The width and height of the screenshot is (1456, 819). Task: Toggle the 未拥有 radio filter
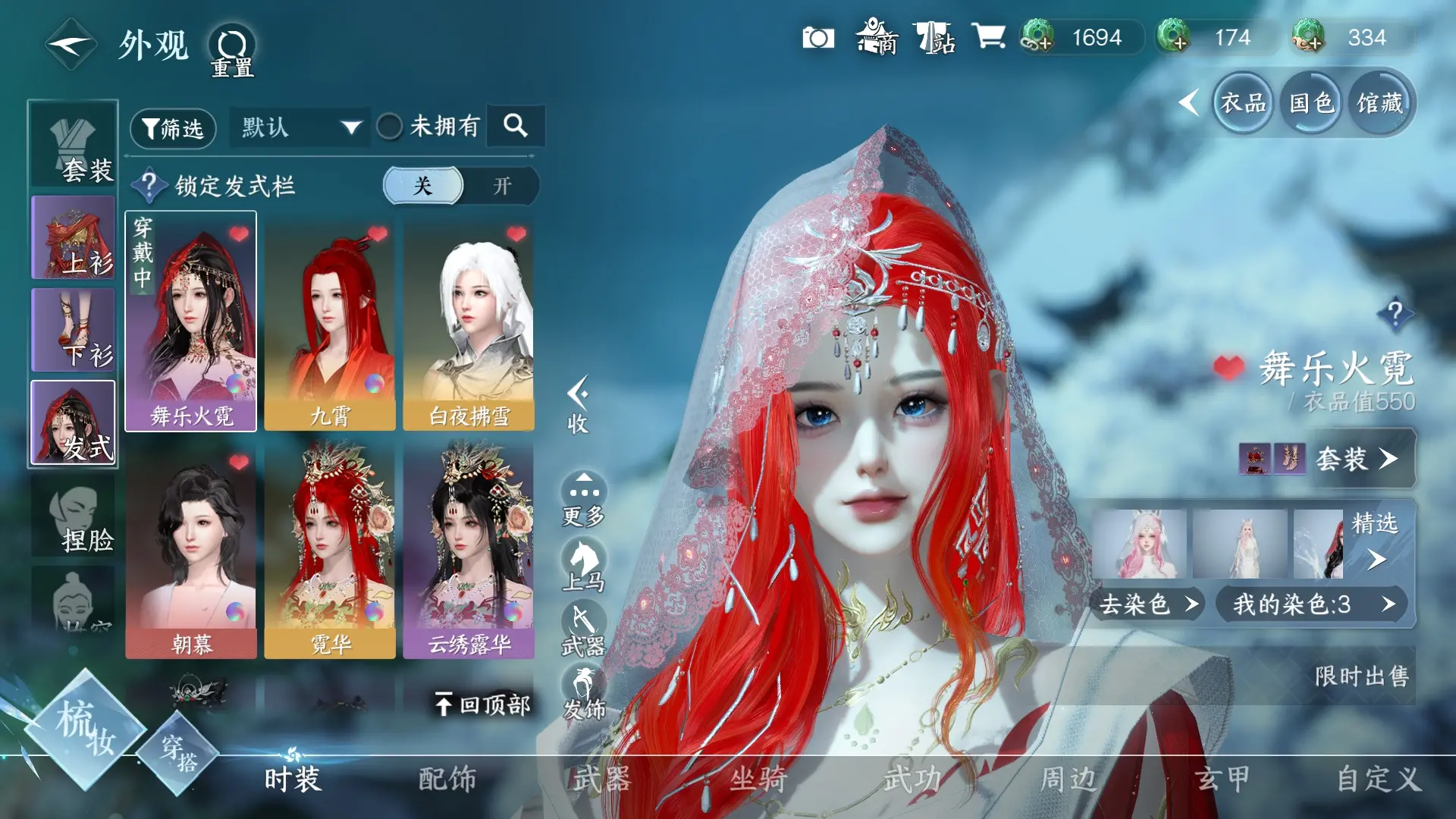tap(389, 126)
